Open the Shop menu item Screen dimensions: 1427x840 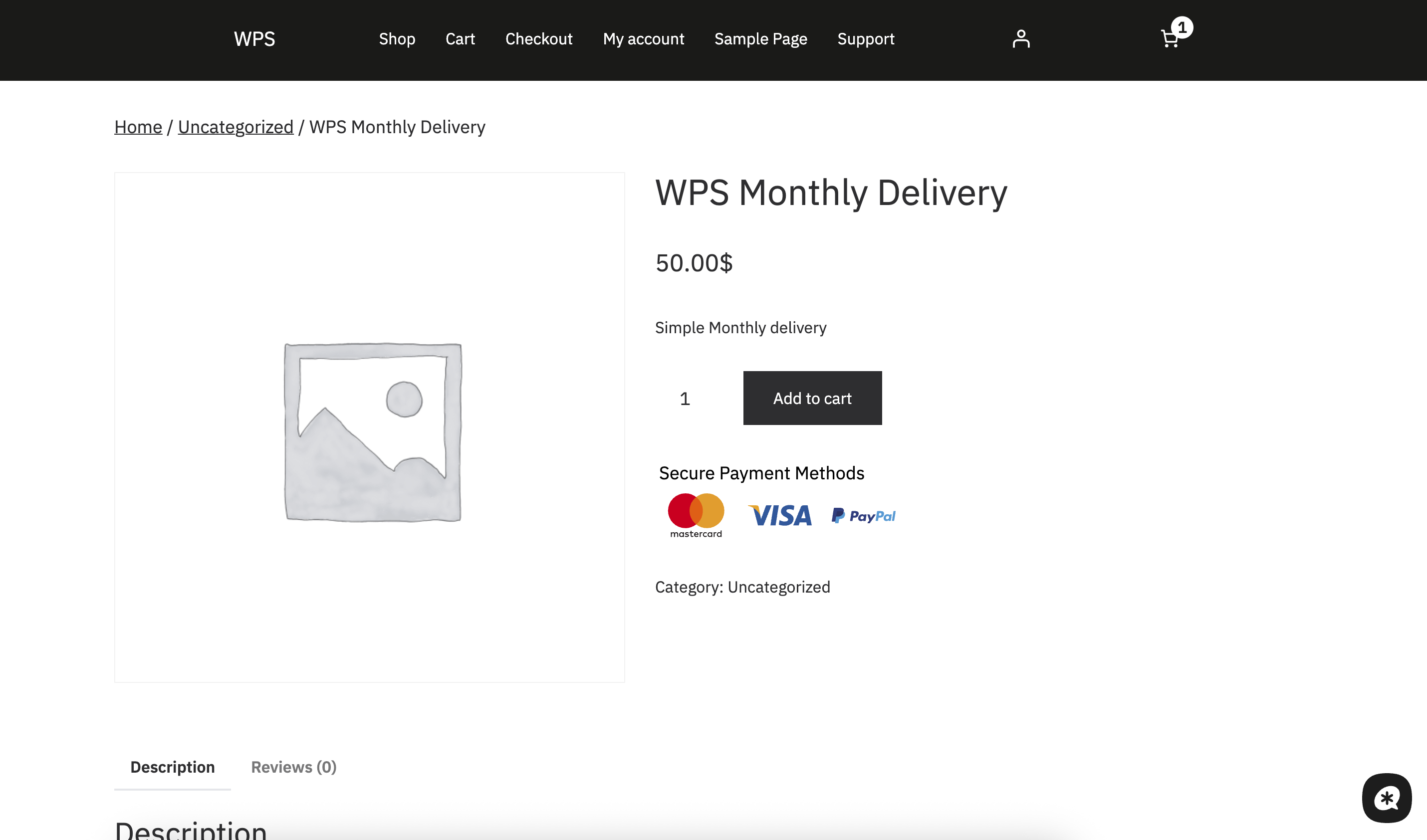396,39
